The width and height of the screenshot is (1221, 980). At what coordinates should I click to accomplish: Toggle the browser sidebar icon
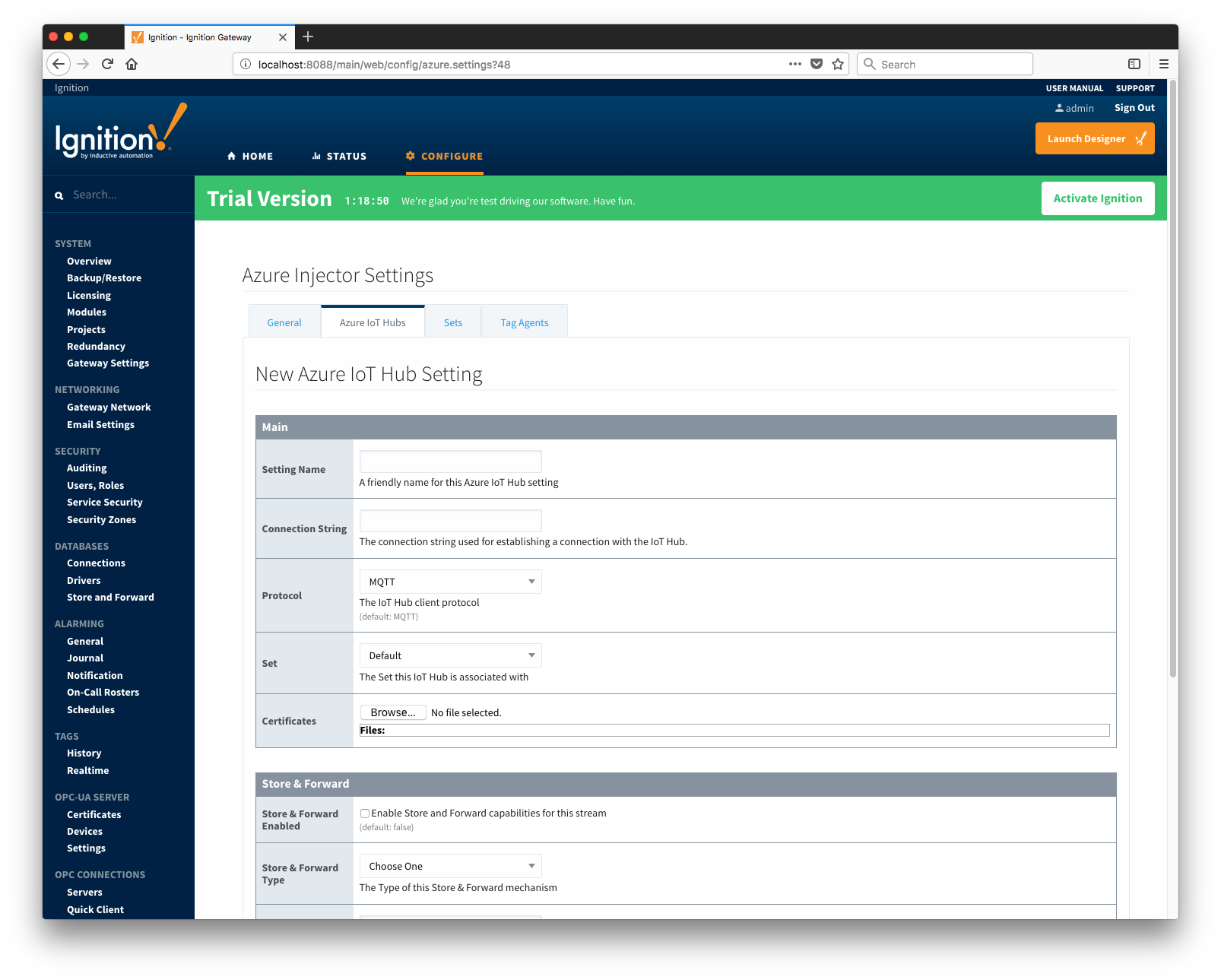[1134, 64]
